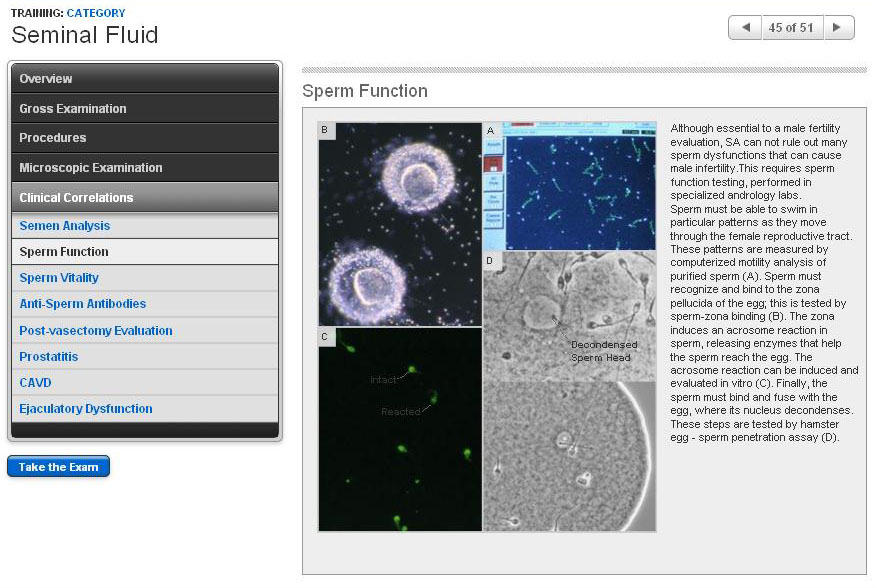Go to the previous page arrow

[x=744, y=28]
